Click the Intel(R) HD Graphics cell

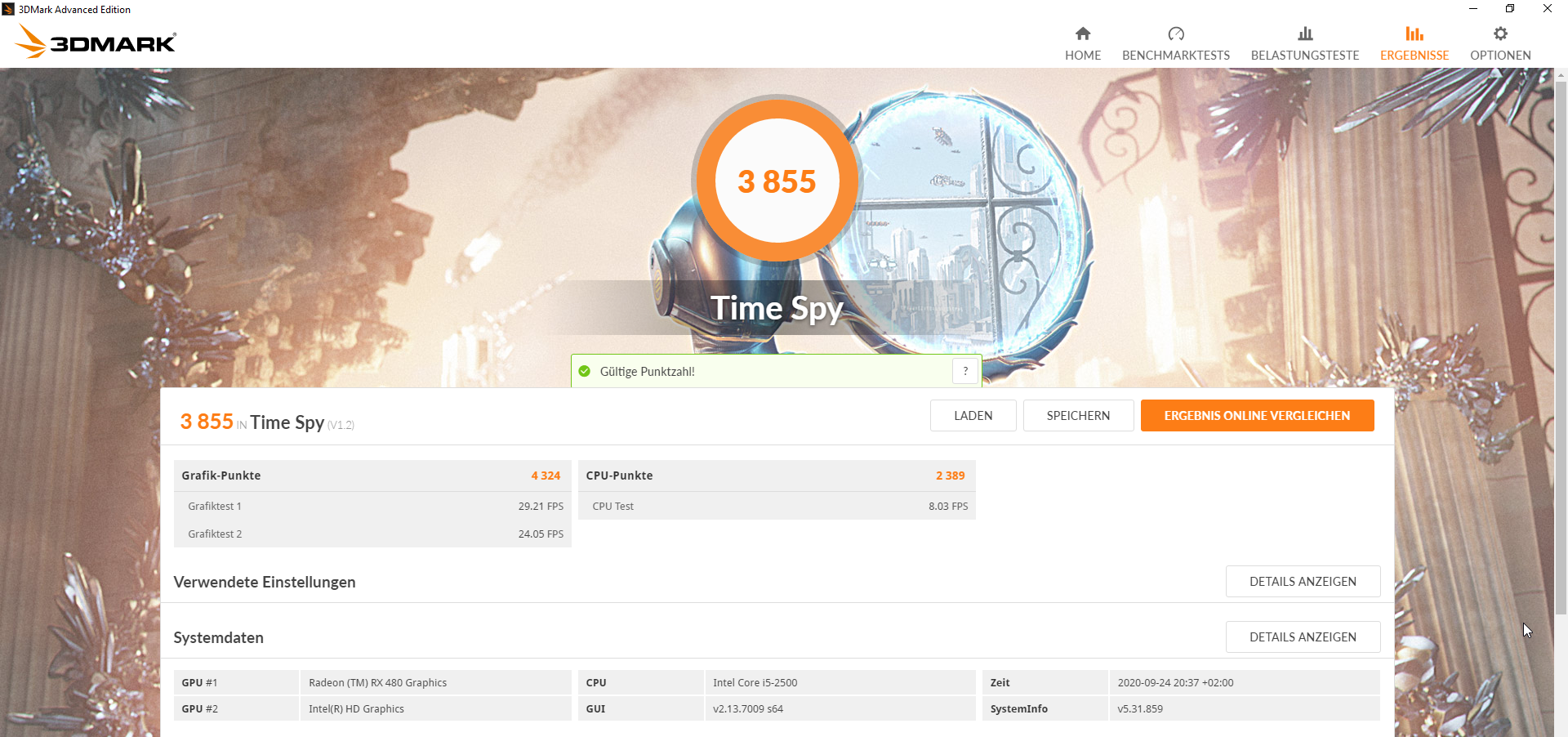click(435, 708)
